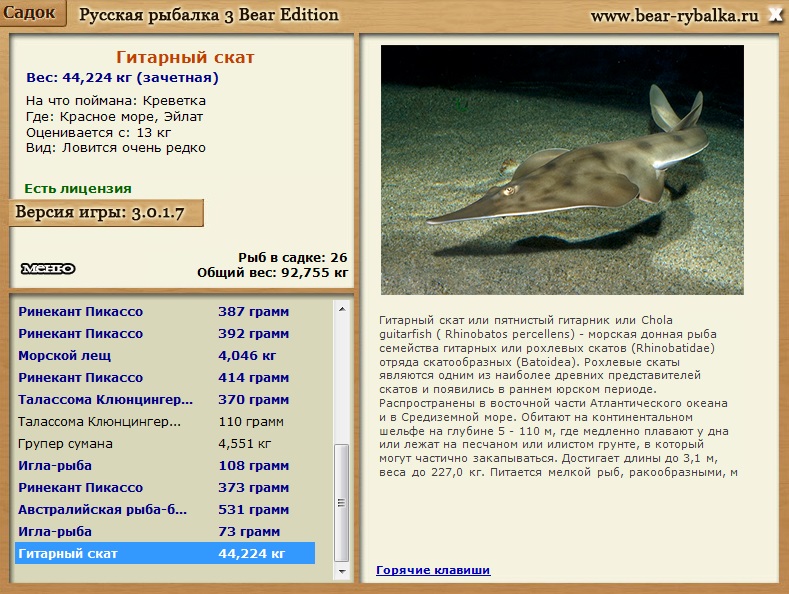Select Ринекант Пикассо weighing 387 грамм

pyautogui.click(x=165, y=311)
